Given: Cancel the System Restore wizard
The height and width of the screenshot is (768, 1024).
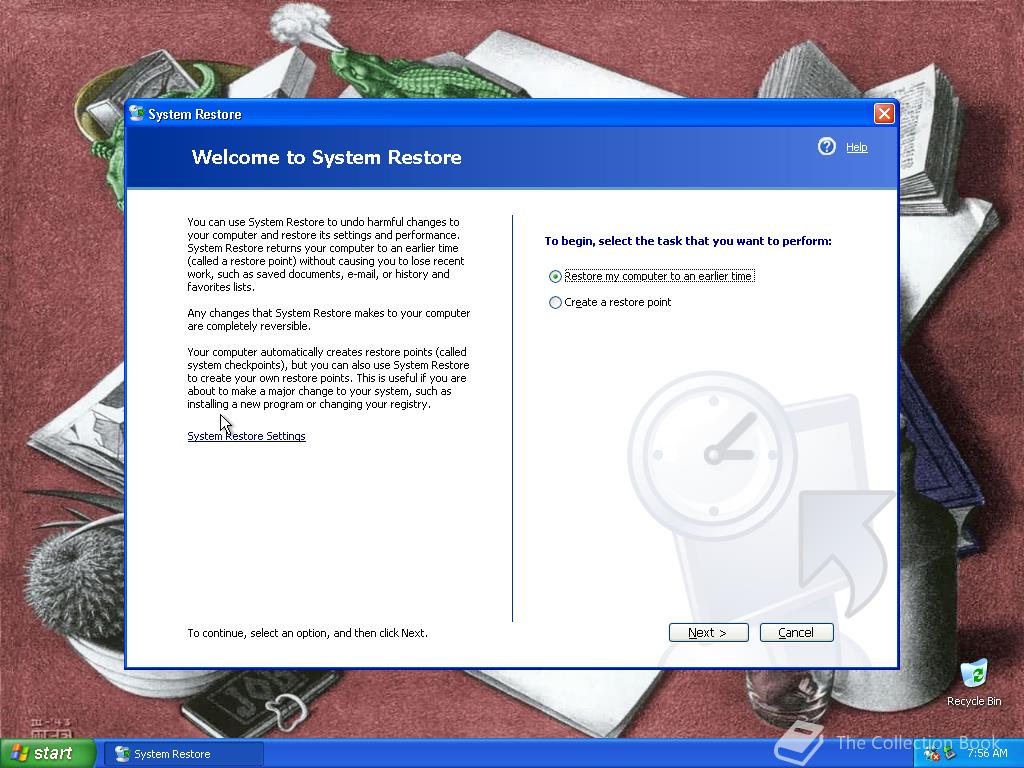Looking at the screenshot, I should tap(796, 632).
